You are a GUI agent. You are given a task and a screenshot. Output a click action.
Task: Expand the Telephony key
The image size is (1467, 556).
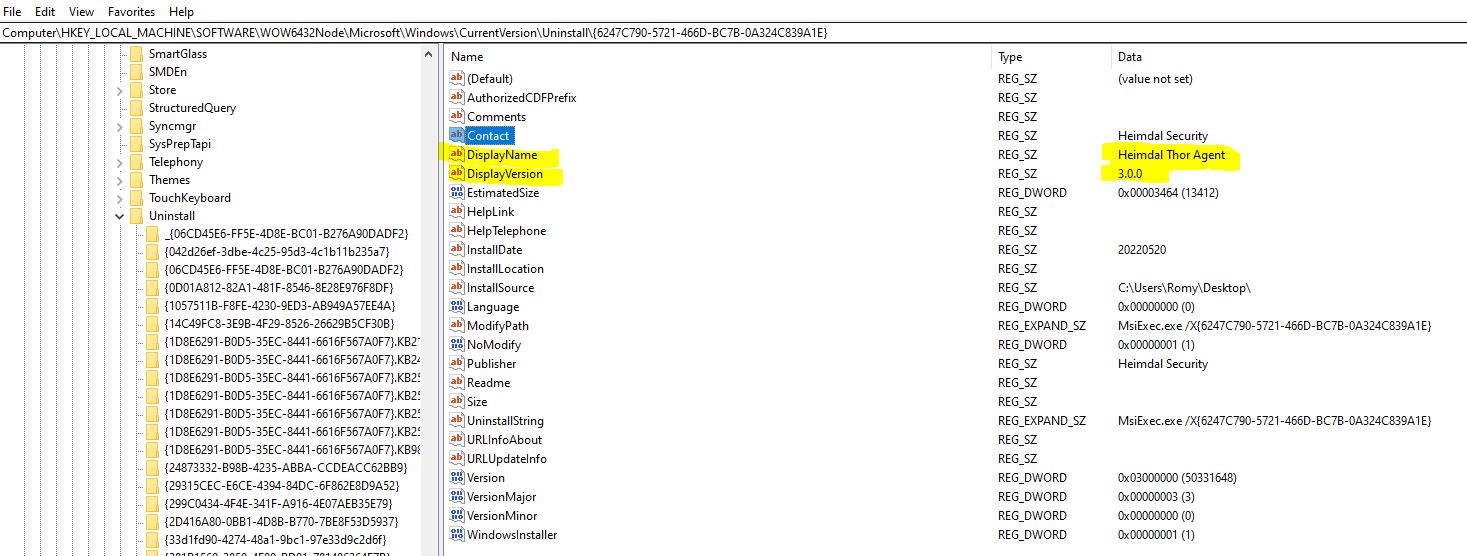point(120,162)
